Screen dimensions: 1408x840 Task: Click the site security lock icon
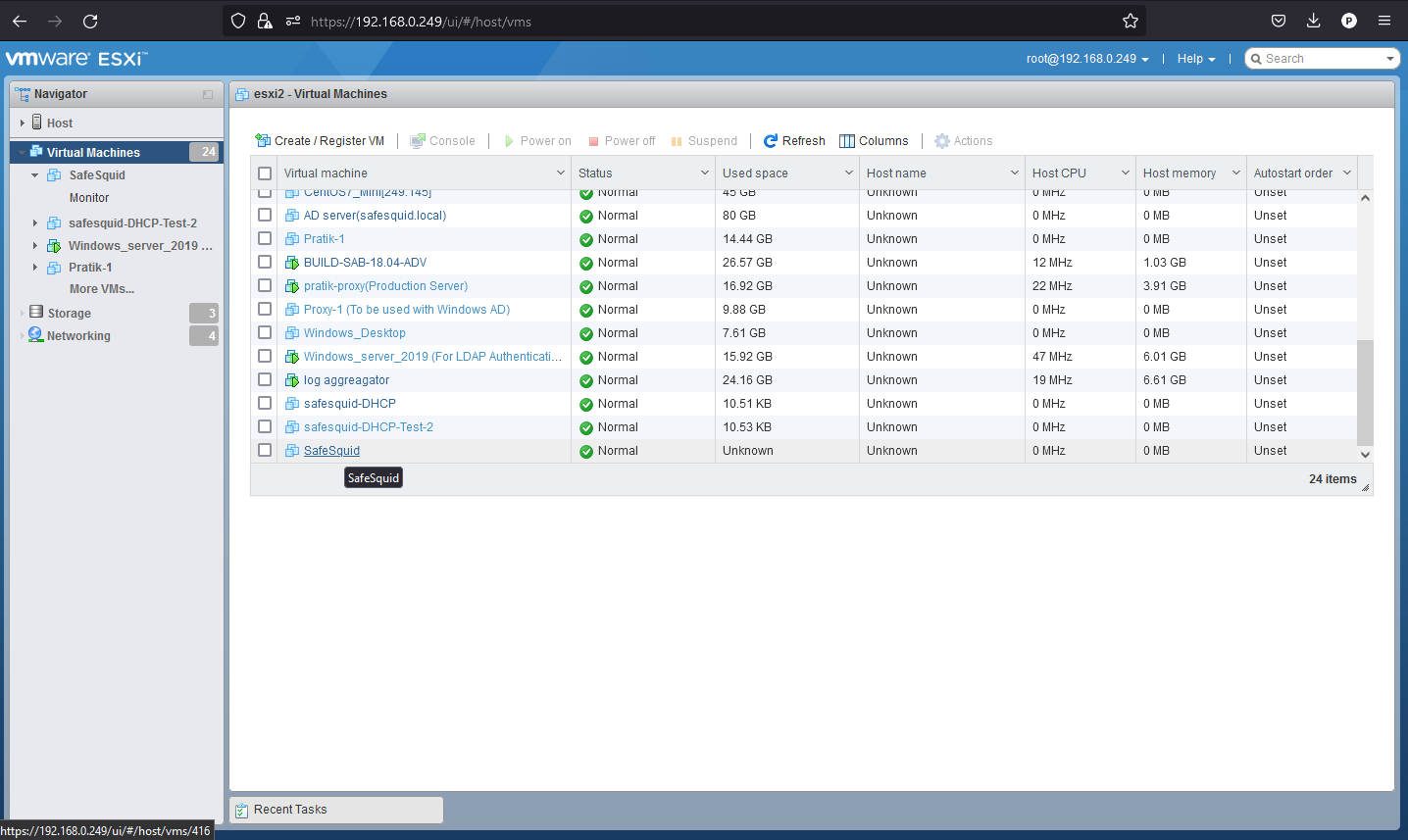click(265, 21)
